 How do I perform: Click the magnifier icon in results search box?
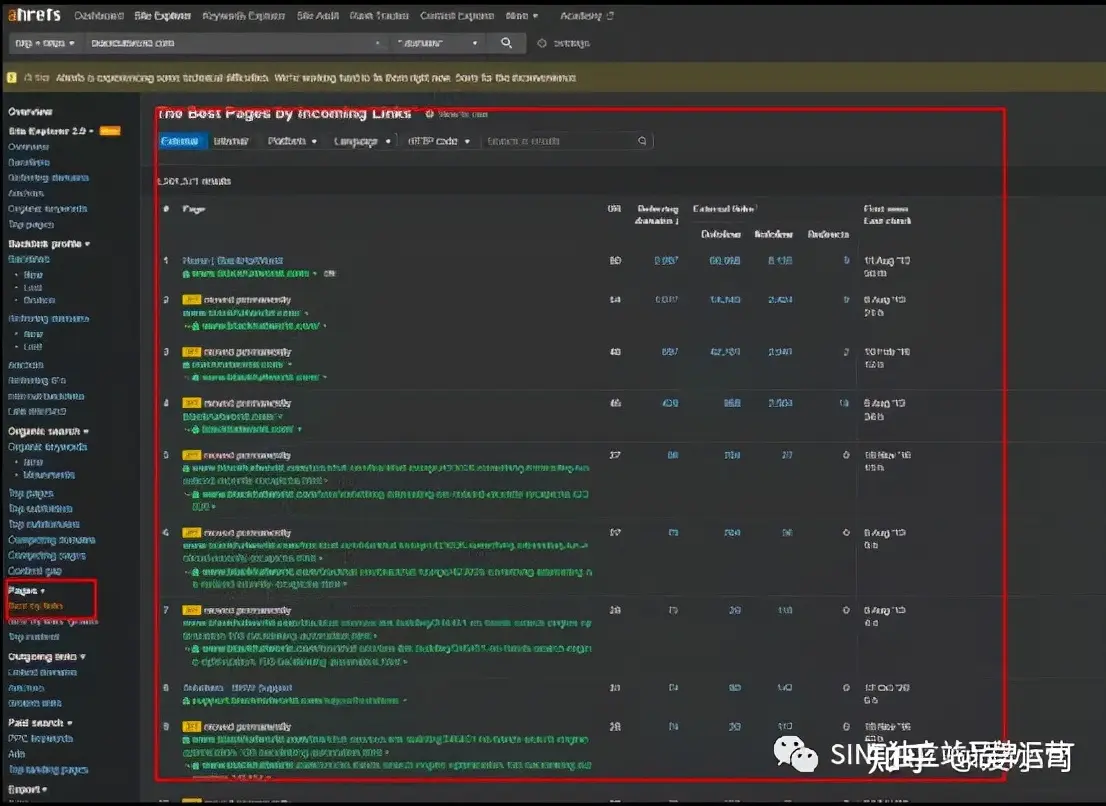click(x=642, y=141)
